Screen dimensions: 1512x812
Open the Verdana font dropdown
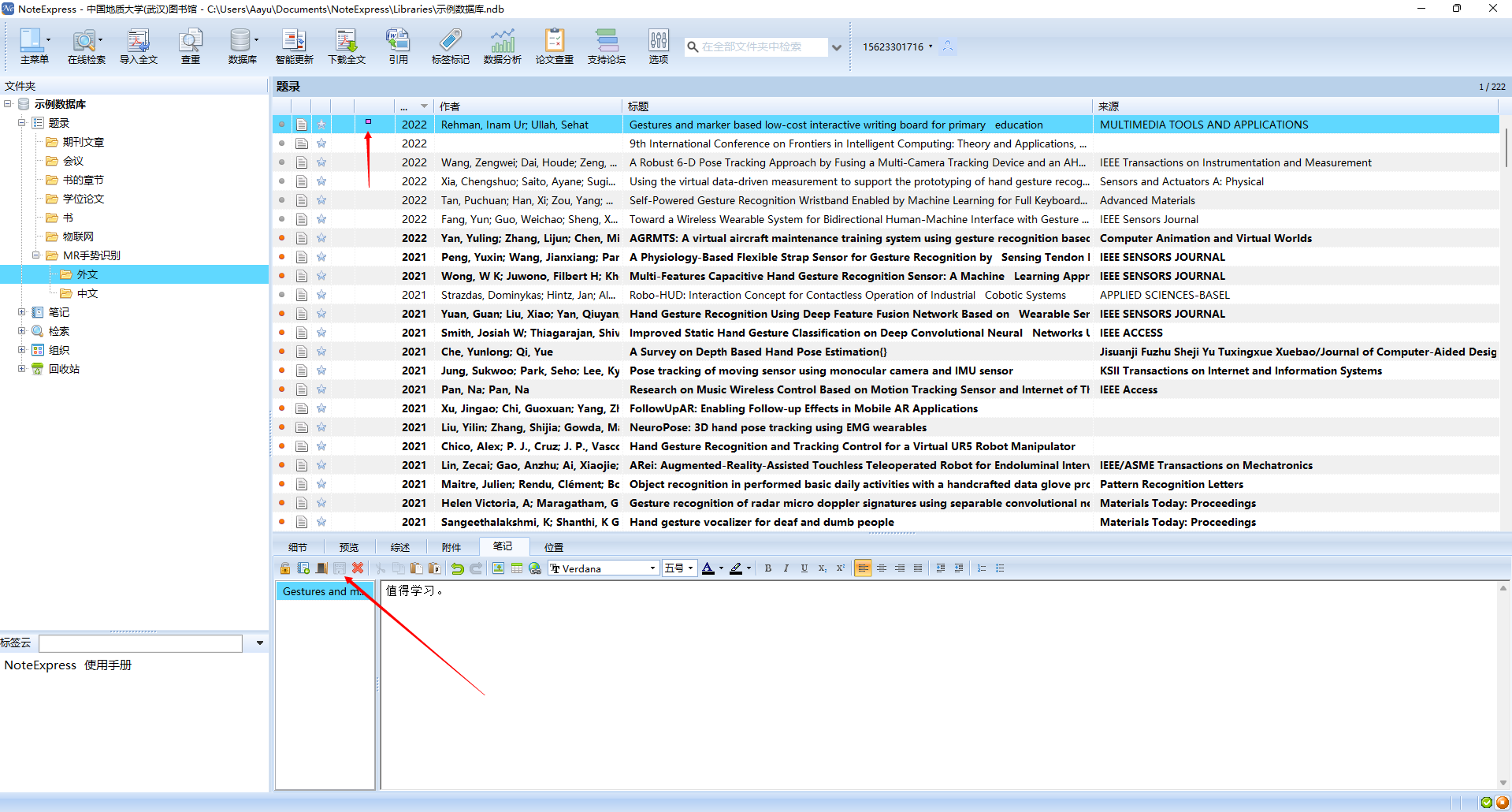[x=652, y=568]
